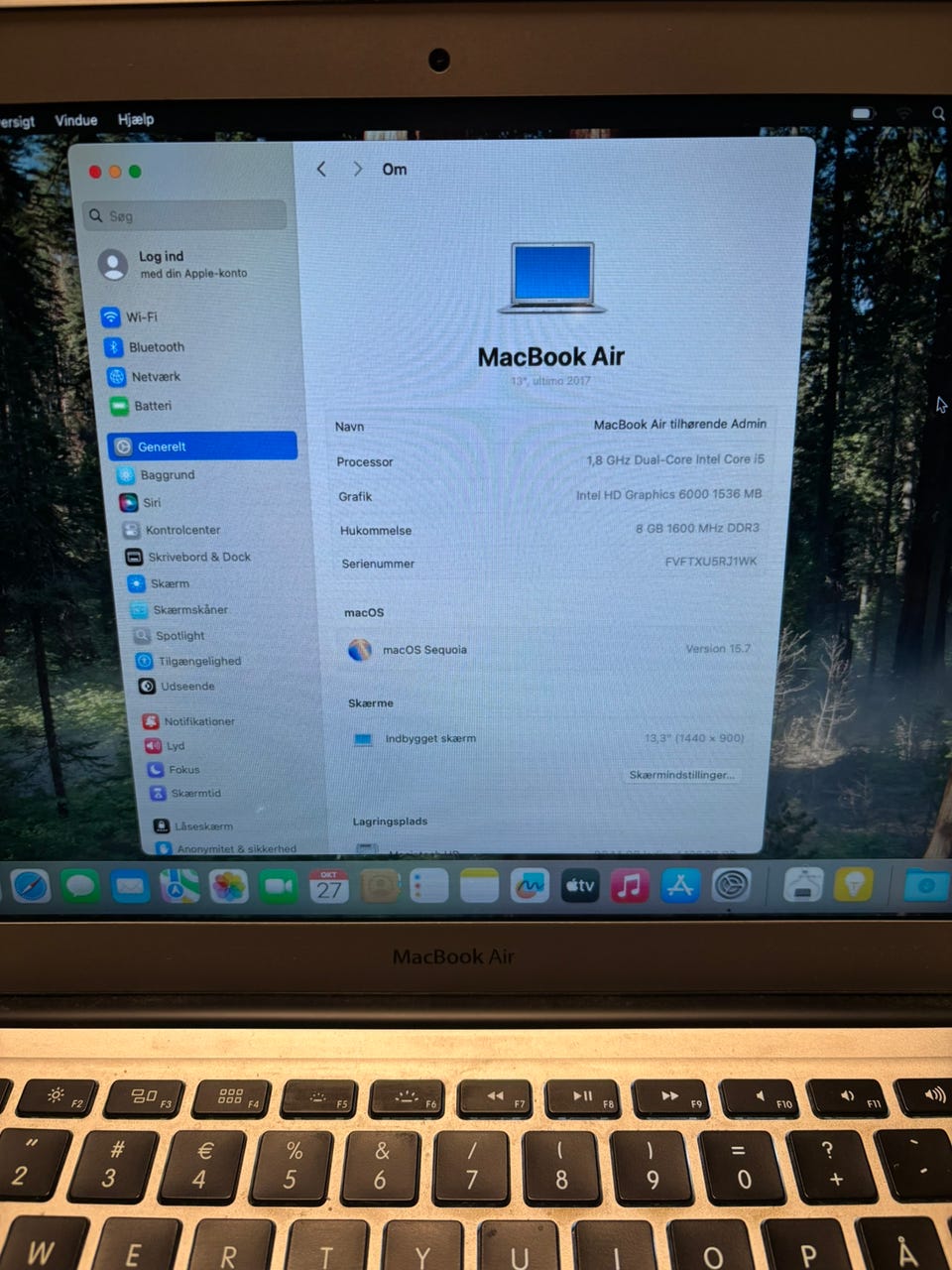Open Music from the Dock

[x=630, y=885]
